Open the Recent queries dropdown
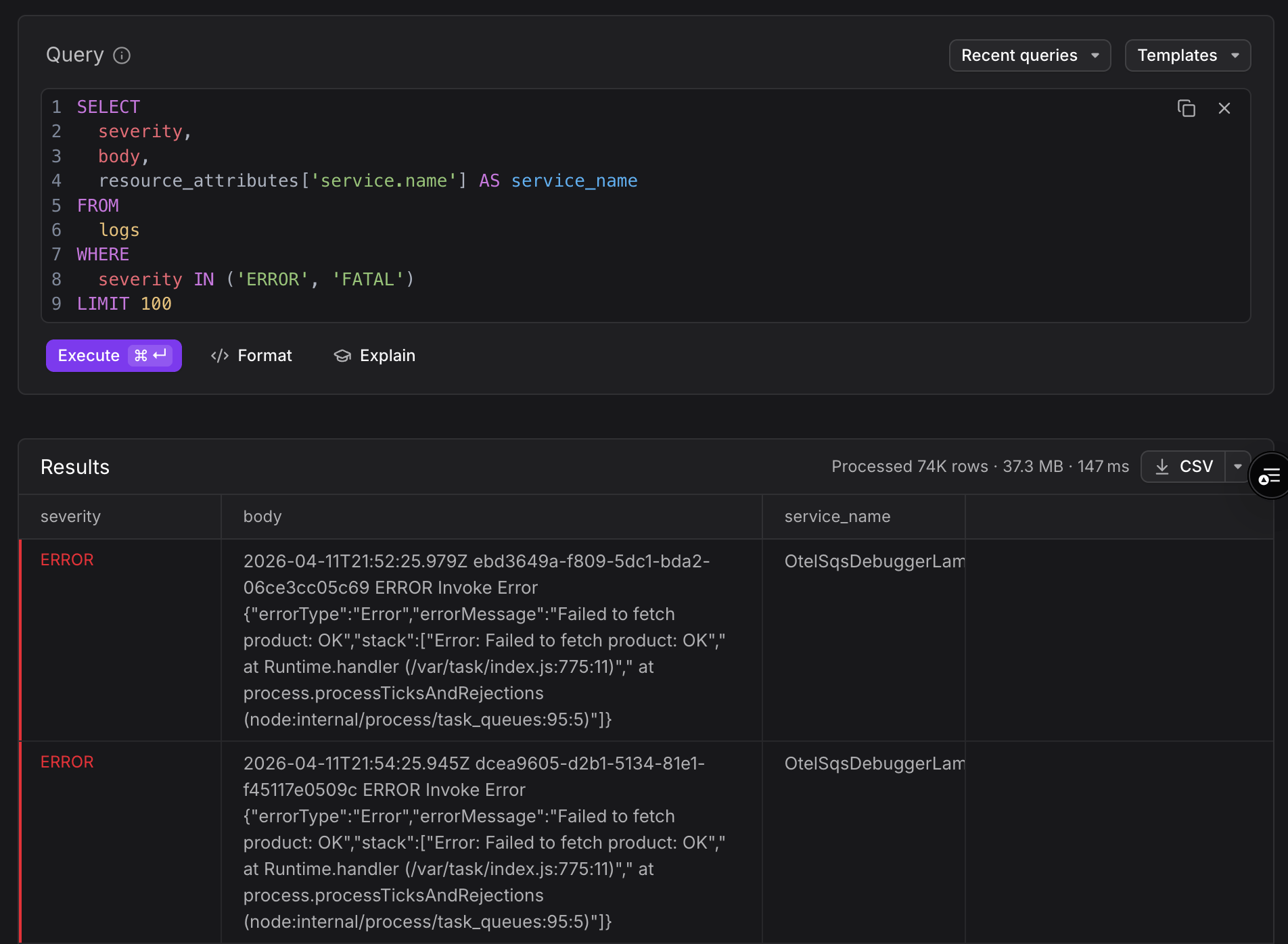 coord(1029,55)
